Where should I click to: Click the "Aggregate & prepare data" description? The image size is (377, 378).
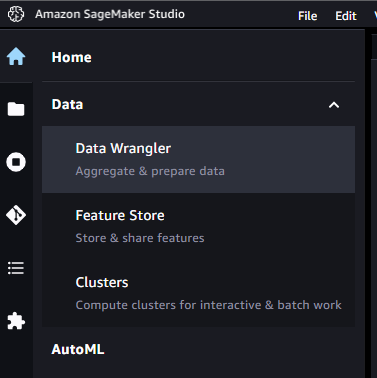click(x=150, y=171)
